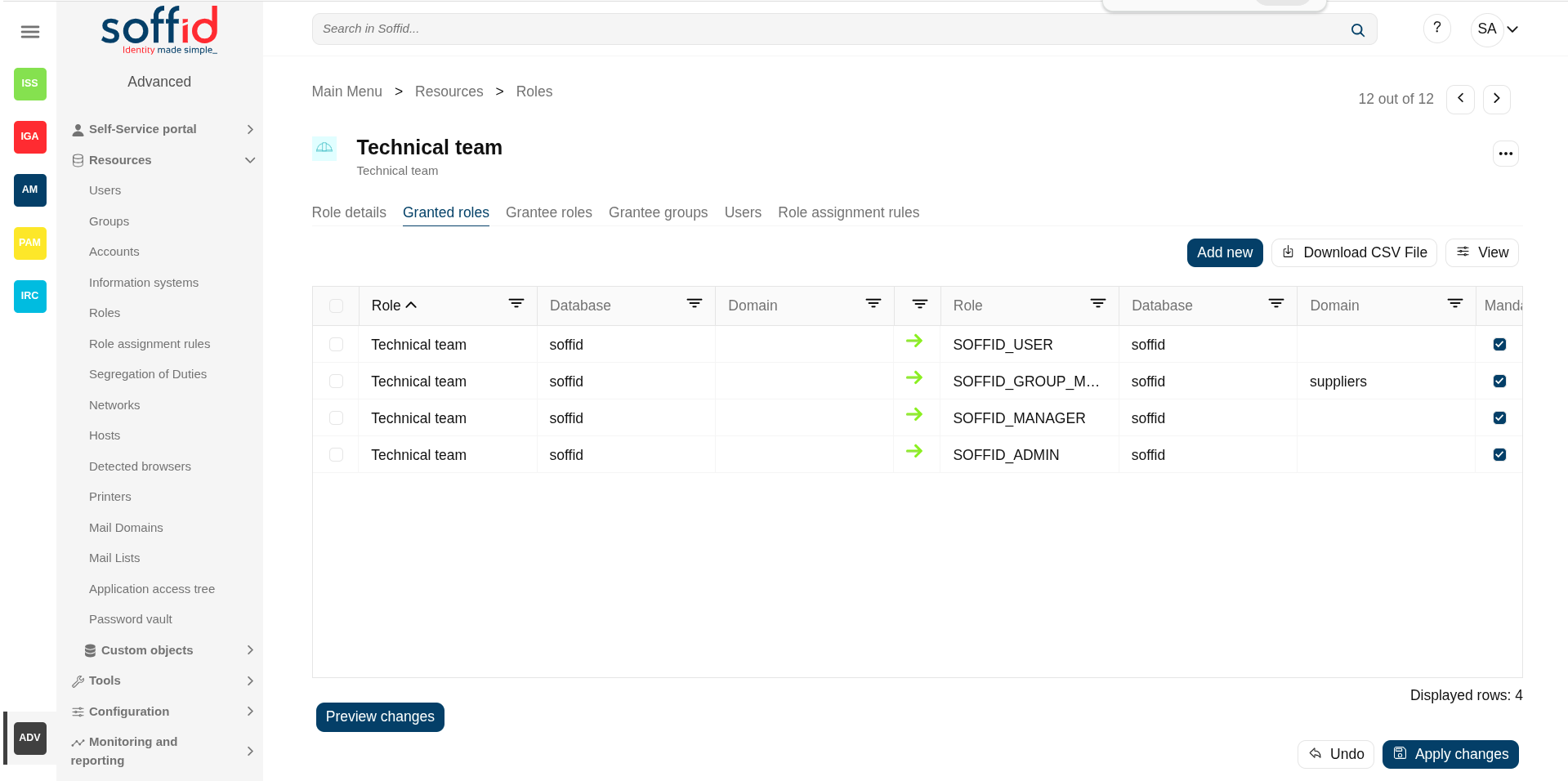This screenshot has width=1568, height=781.
Task: Filter the first Role column
Action: pyautogui.click(x=516, y=304)
